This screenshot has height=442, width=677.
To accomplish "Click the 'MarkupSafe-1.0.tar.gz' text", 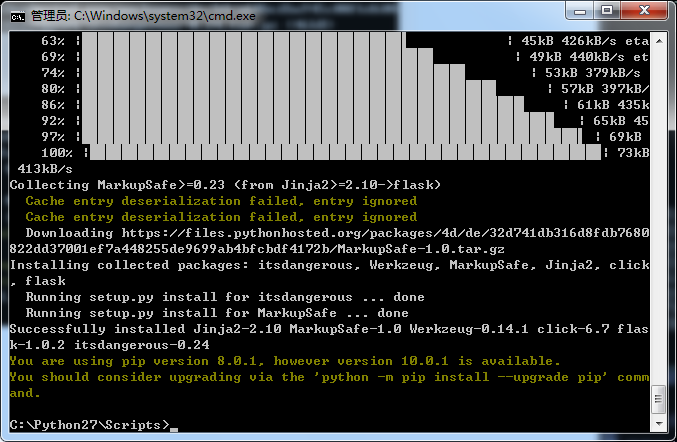I will click(x=421, y=249).
